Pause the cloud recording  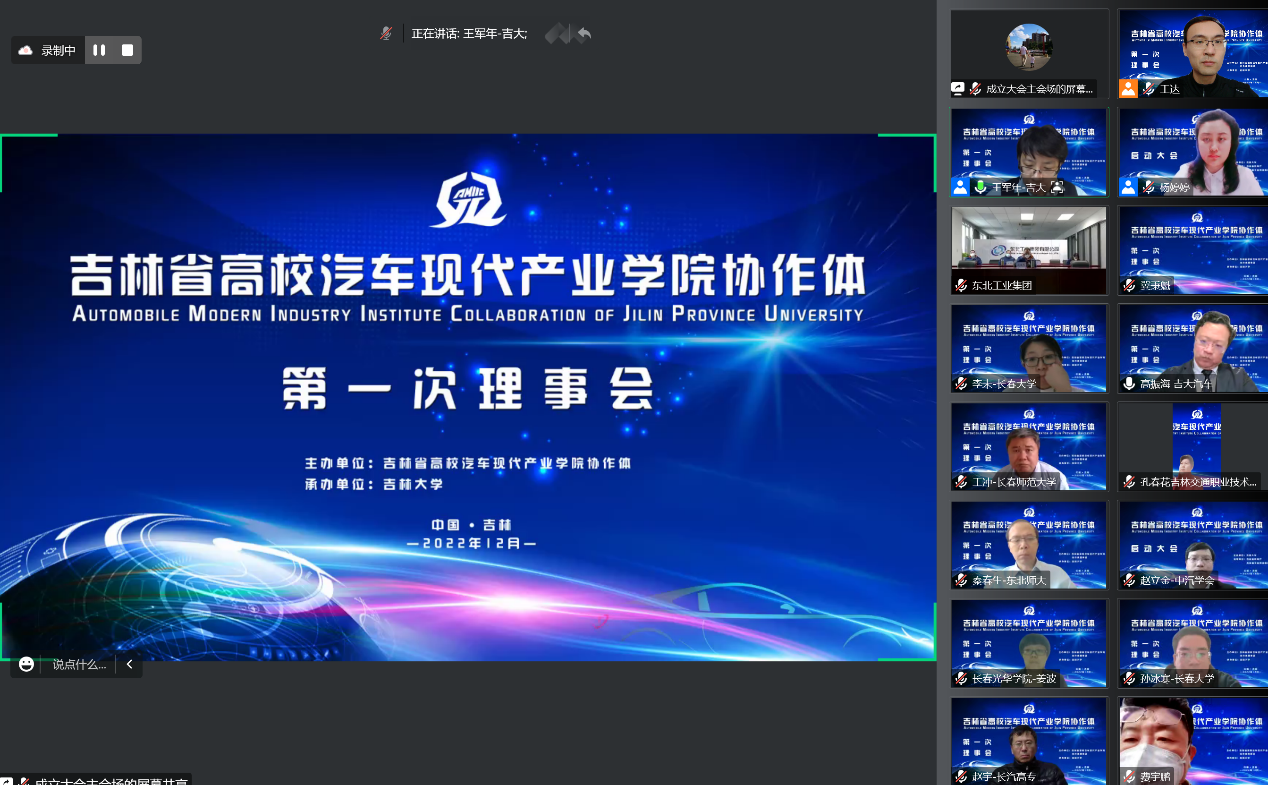[99, 50]
